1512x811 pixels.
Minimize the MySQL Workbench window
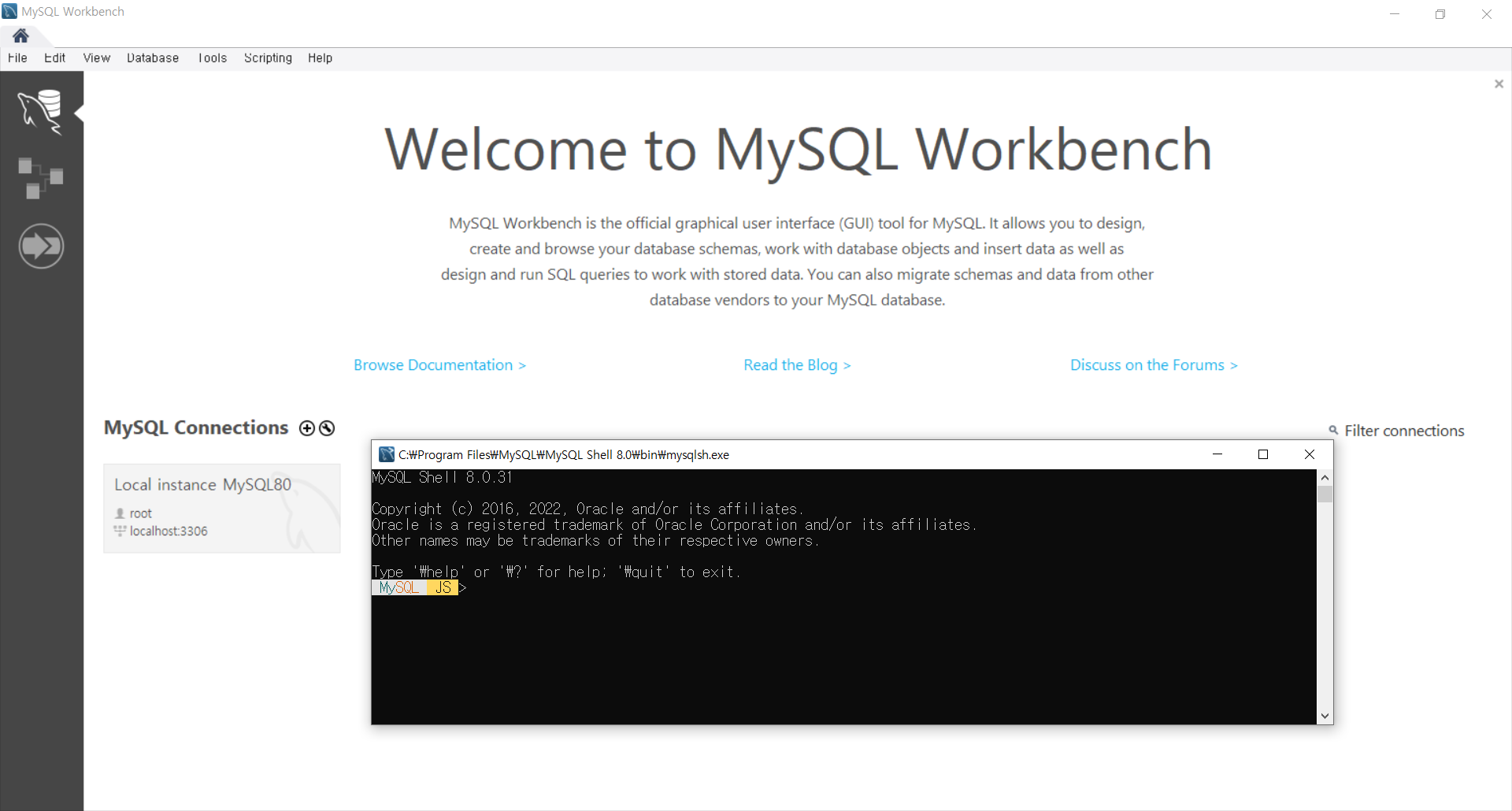click(x=1395, y=13)
